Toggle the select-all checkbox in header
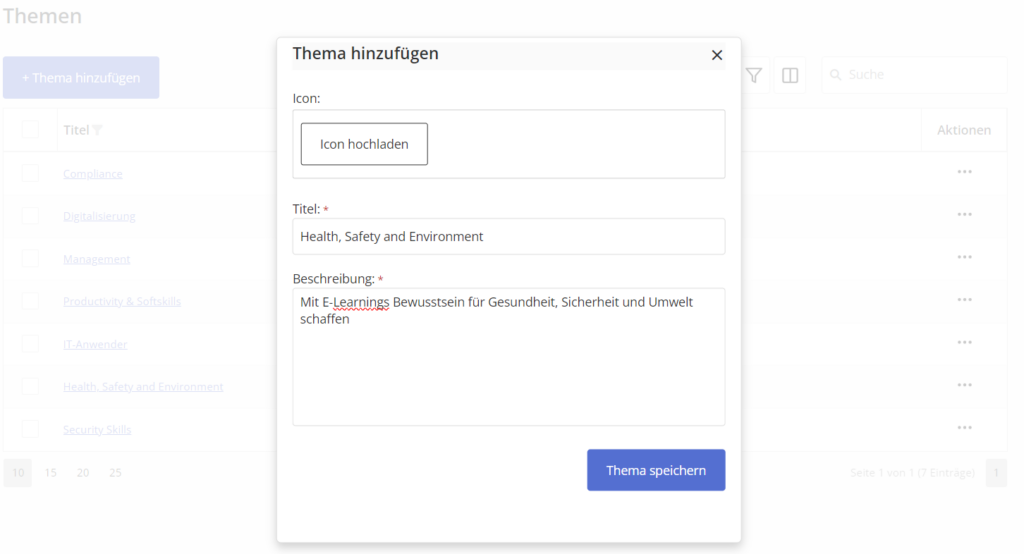The height and width of the screenshot is (554, 1024). pyautogui.click(x=30, y=129)
